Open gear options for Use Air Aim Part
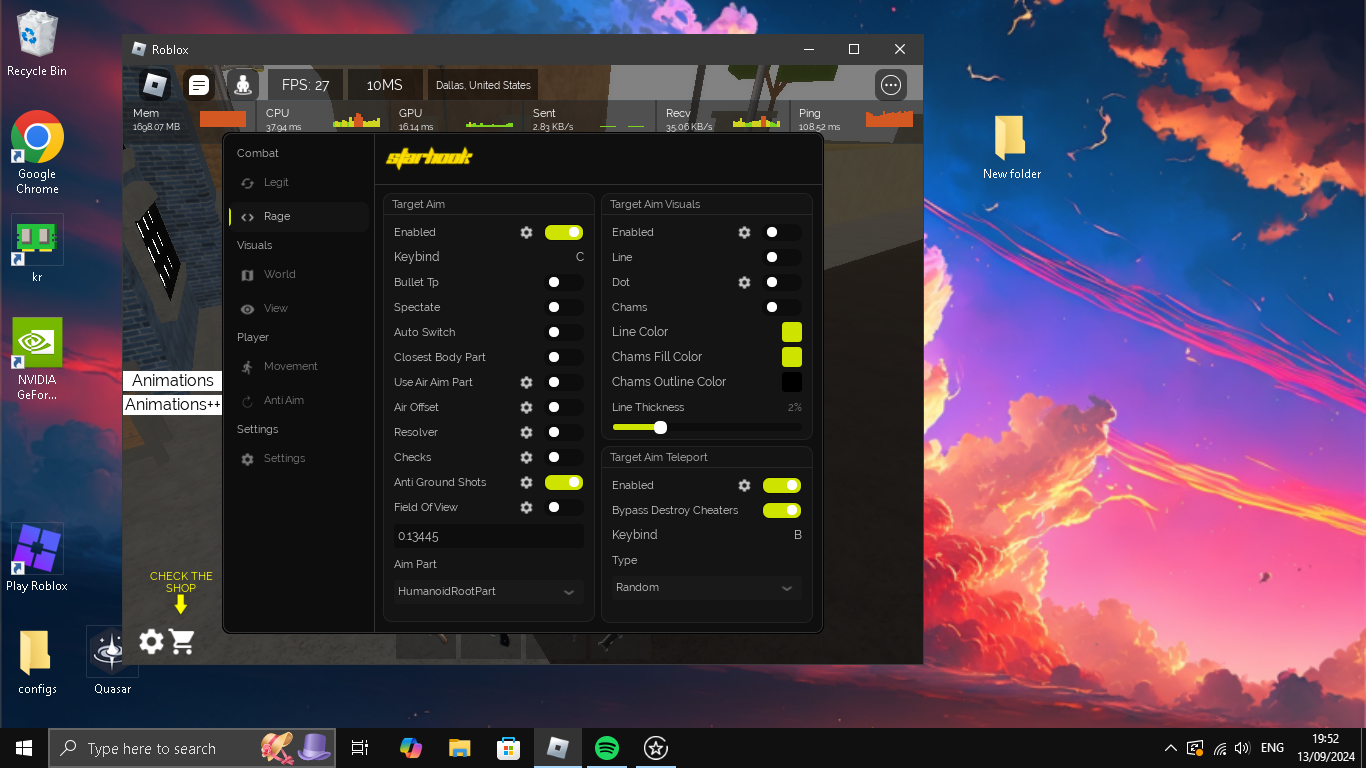The image size is (1366, 768). tap(526, 382)
